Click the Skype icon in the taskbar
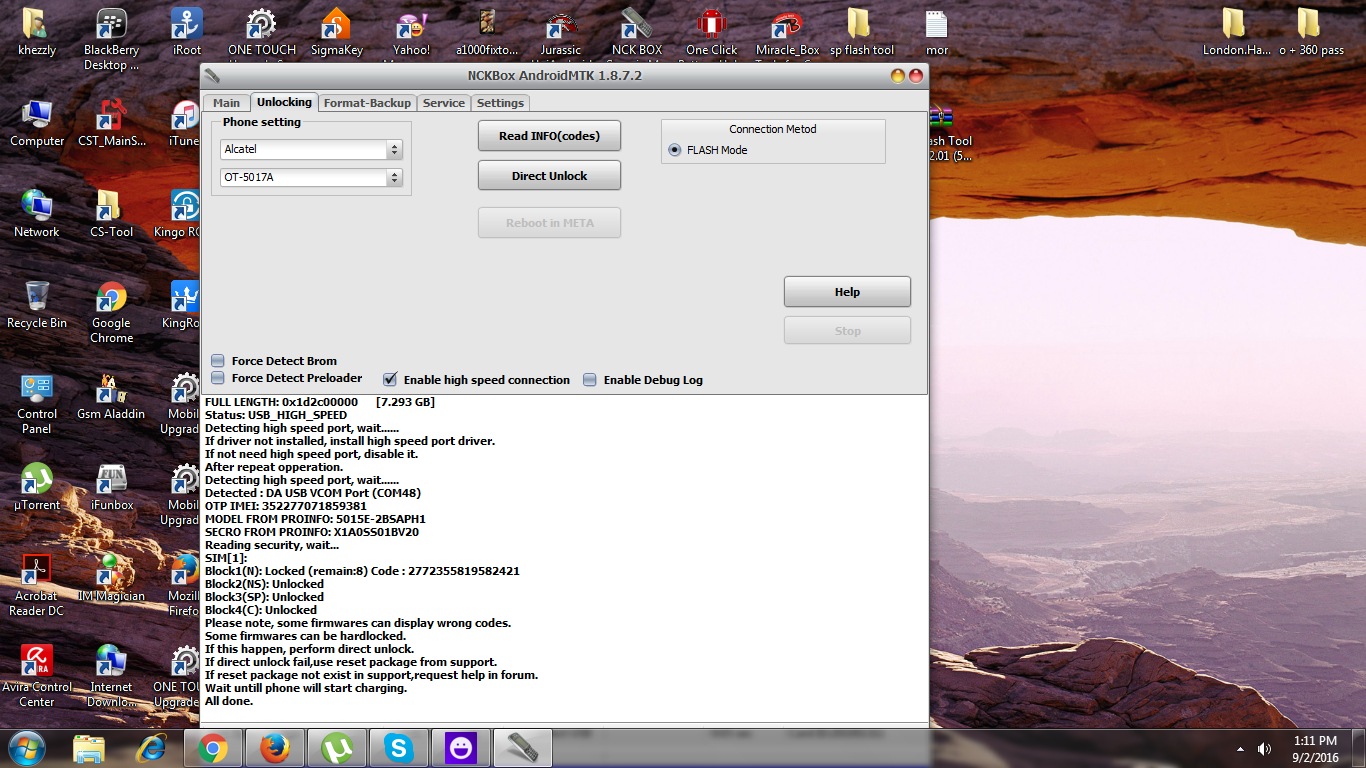This screenshot has width=1366, height=768. click(400, 747)
